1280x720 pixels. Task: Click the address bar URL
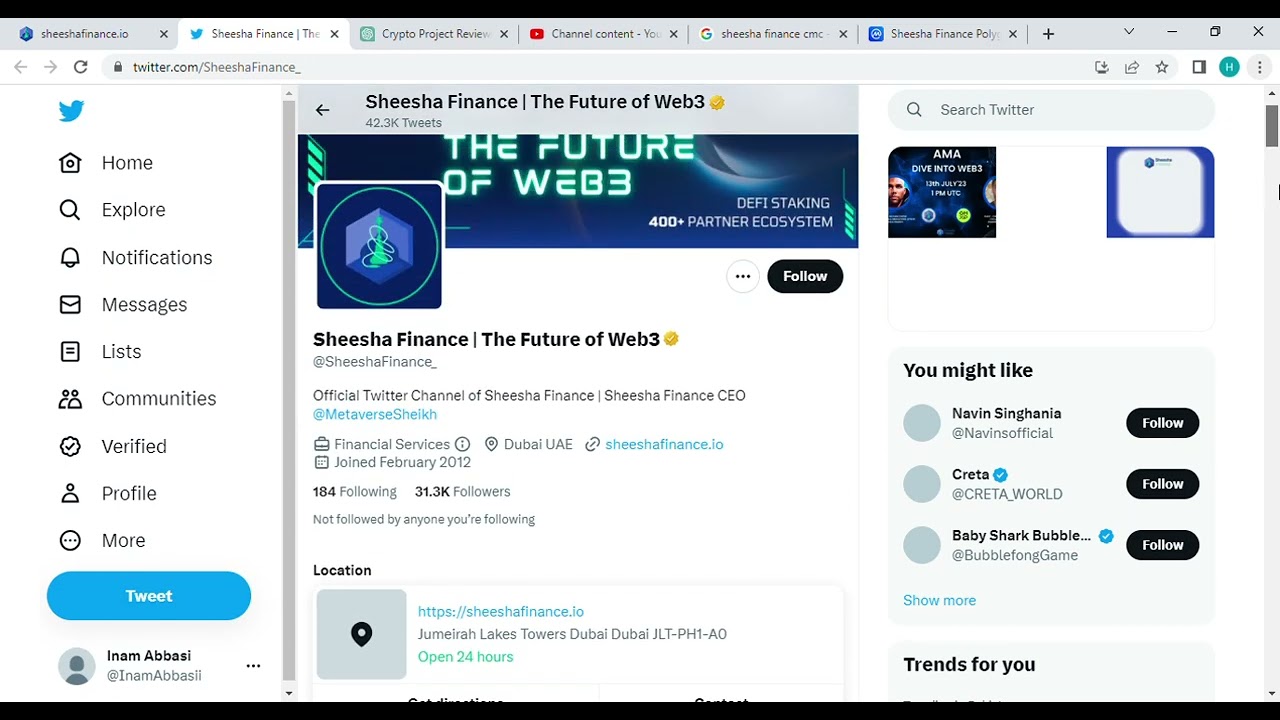(217, 67)
